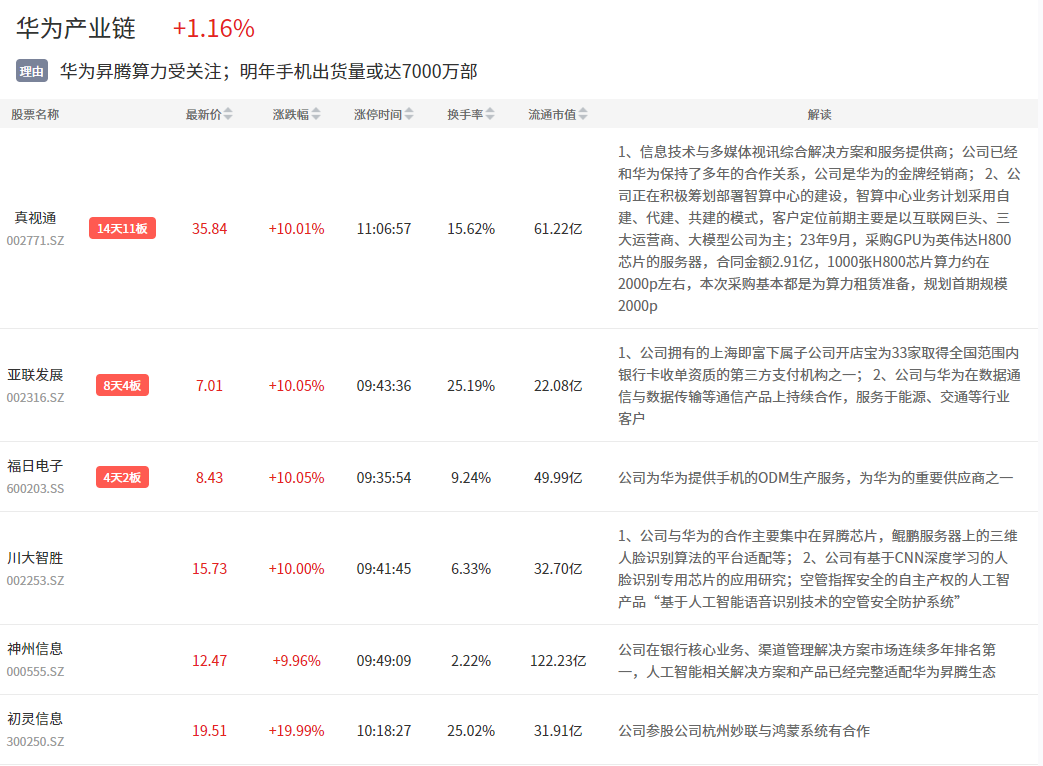Click turnover rate 15.62%
Screen dimensions: 1043x766
pos(471,229)
